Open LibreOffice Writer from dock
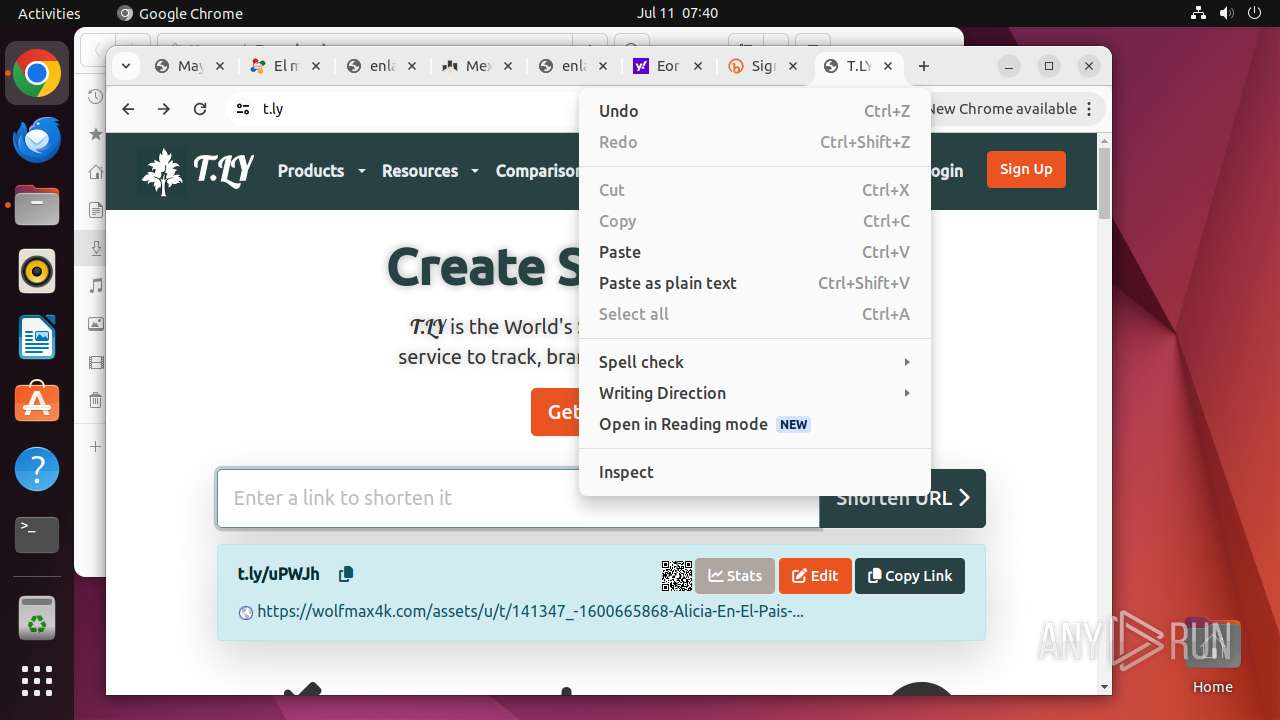This screenshot has height=720, width=1280. (x=37, y=338)
